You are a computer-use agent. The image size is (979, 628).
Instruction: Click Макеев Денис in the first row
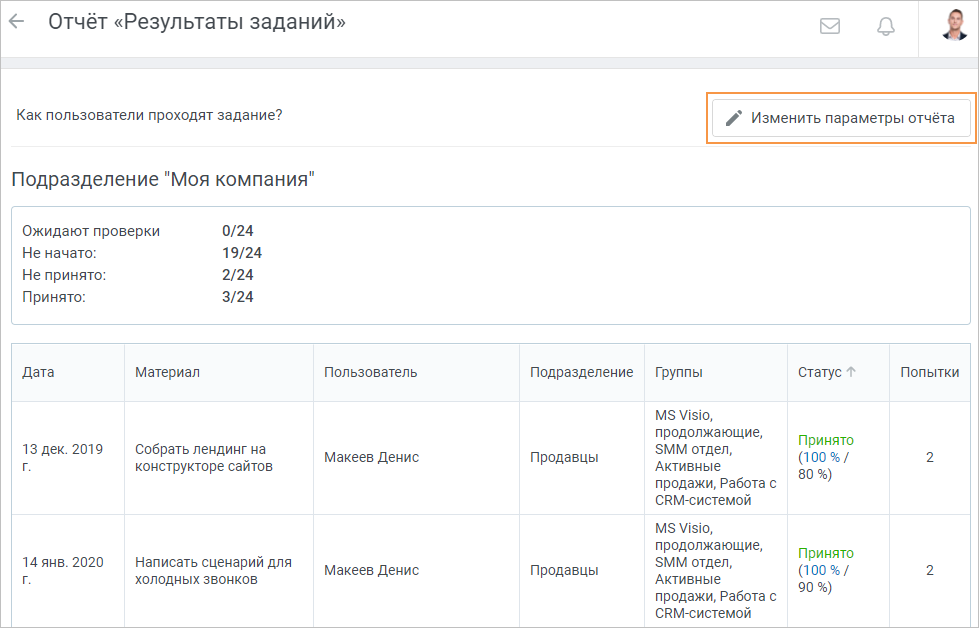click(371, 457)
